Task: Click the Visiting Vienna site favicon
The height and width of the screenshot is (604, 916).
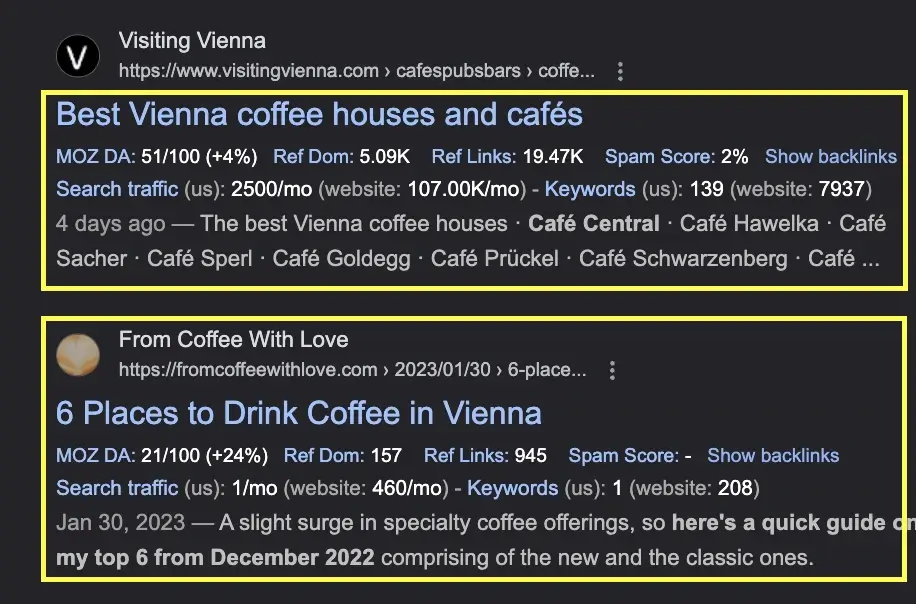Action: point(78,56)
